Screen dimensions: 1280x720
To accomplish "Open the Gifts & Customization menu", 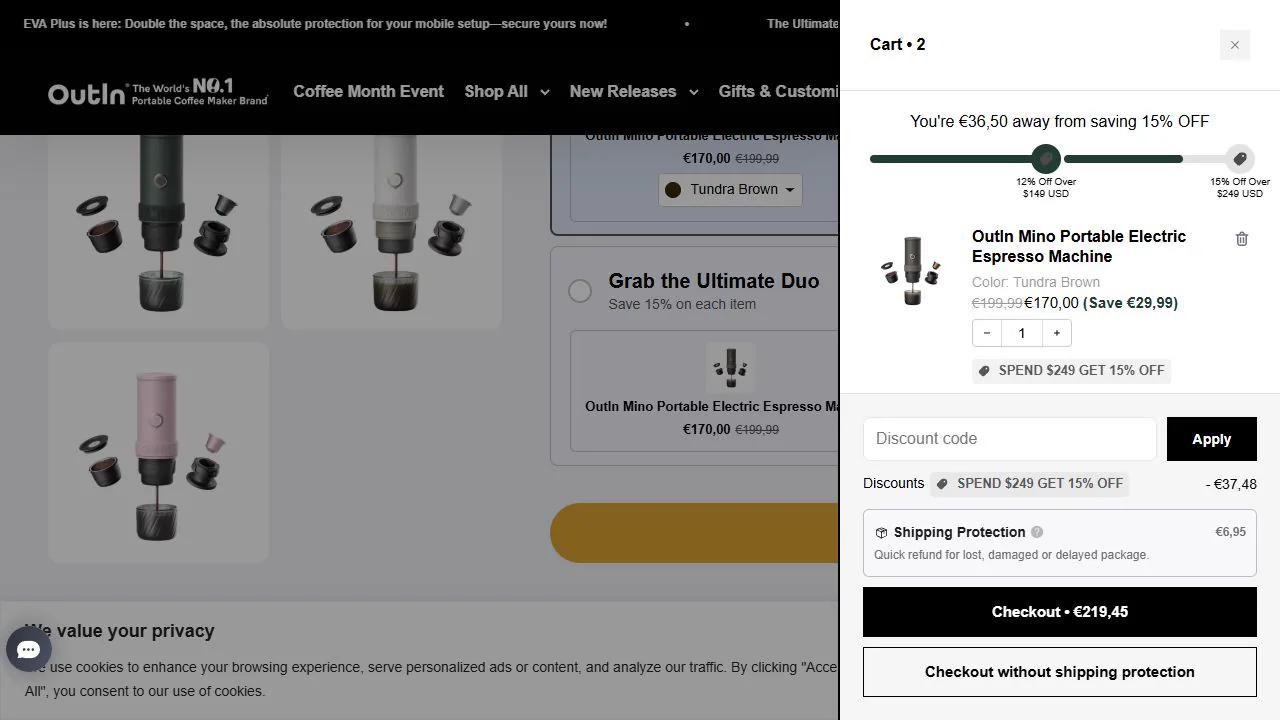I will pos(779,91).
